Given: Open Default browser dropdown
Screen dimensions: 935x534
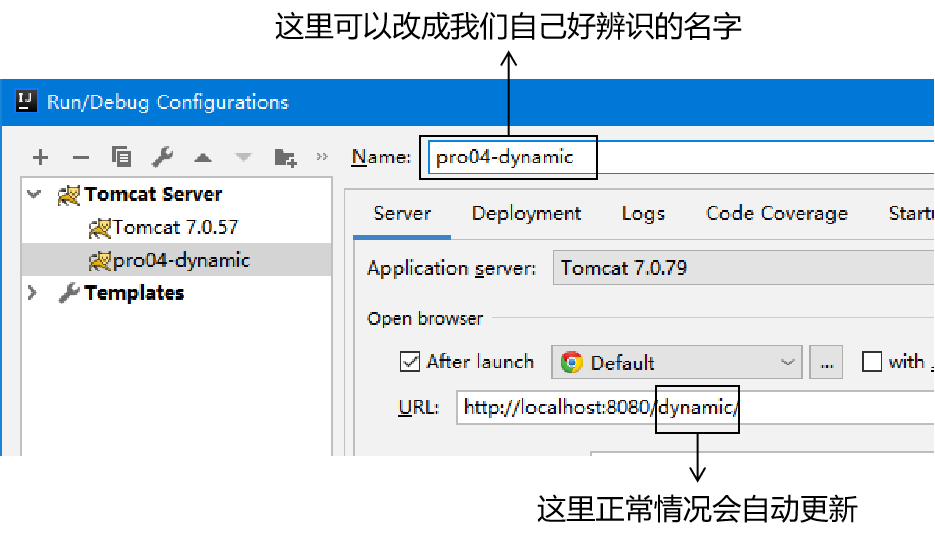Looking at the screenshot, I should [677, 362].
